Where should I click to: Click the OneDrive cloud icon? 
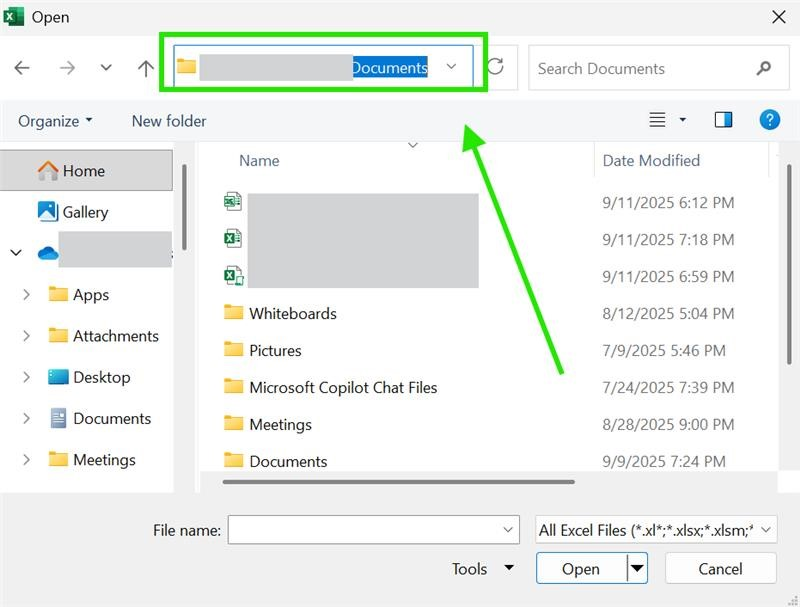coord(48,252)
